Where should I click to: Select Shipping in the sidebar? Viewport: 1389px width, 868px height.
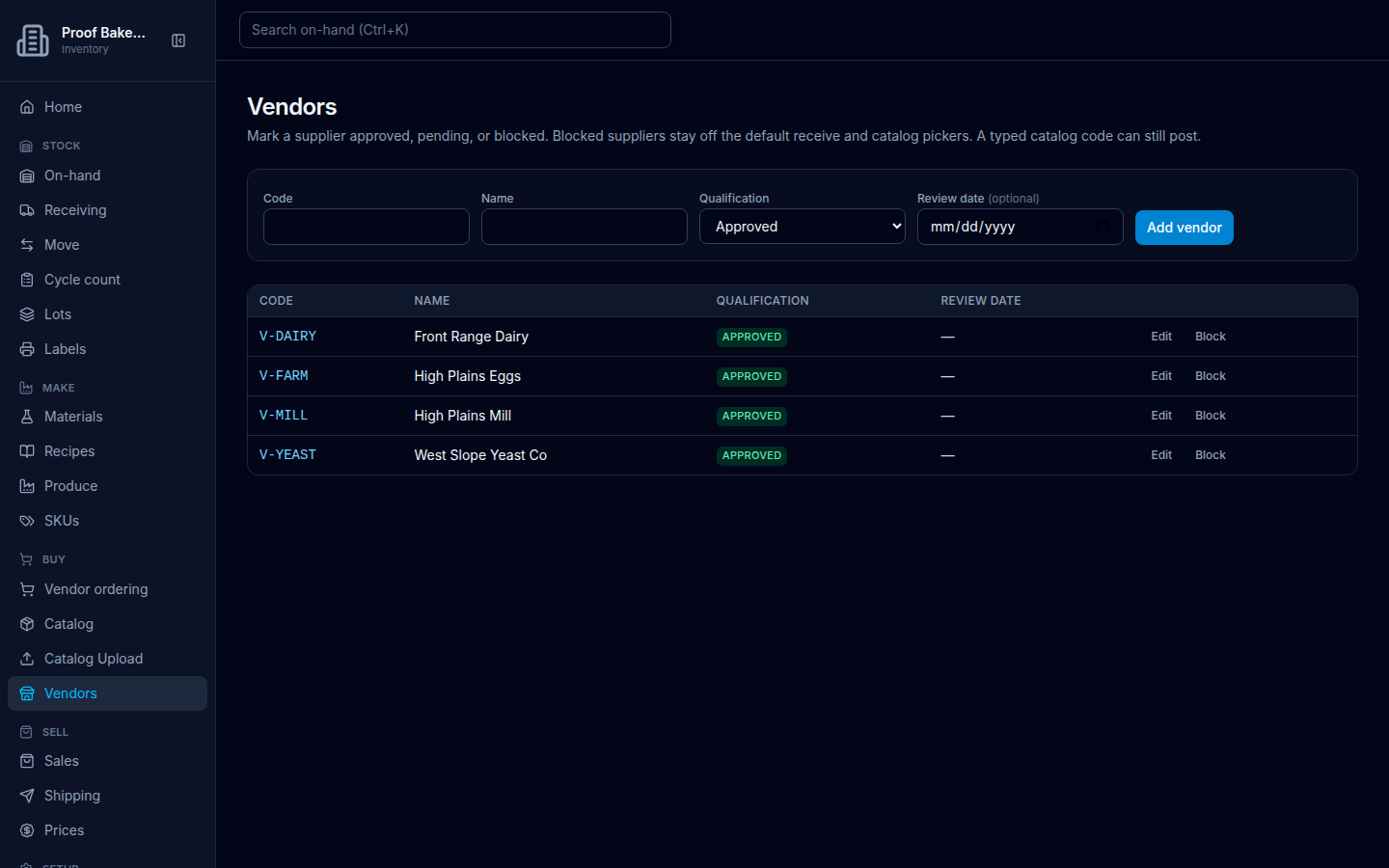pyautogui.click(x=107, y=796)
